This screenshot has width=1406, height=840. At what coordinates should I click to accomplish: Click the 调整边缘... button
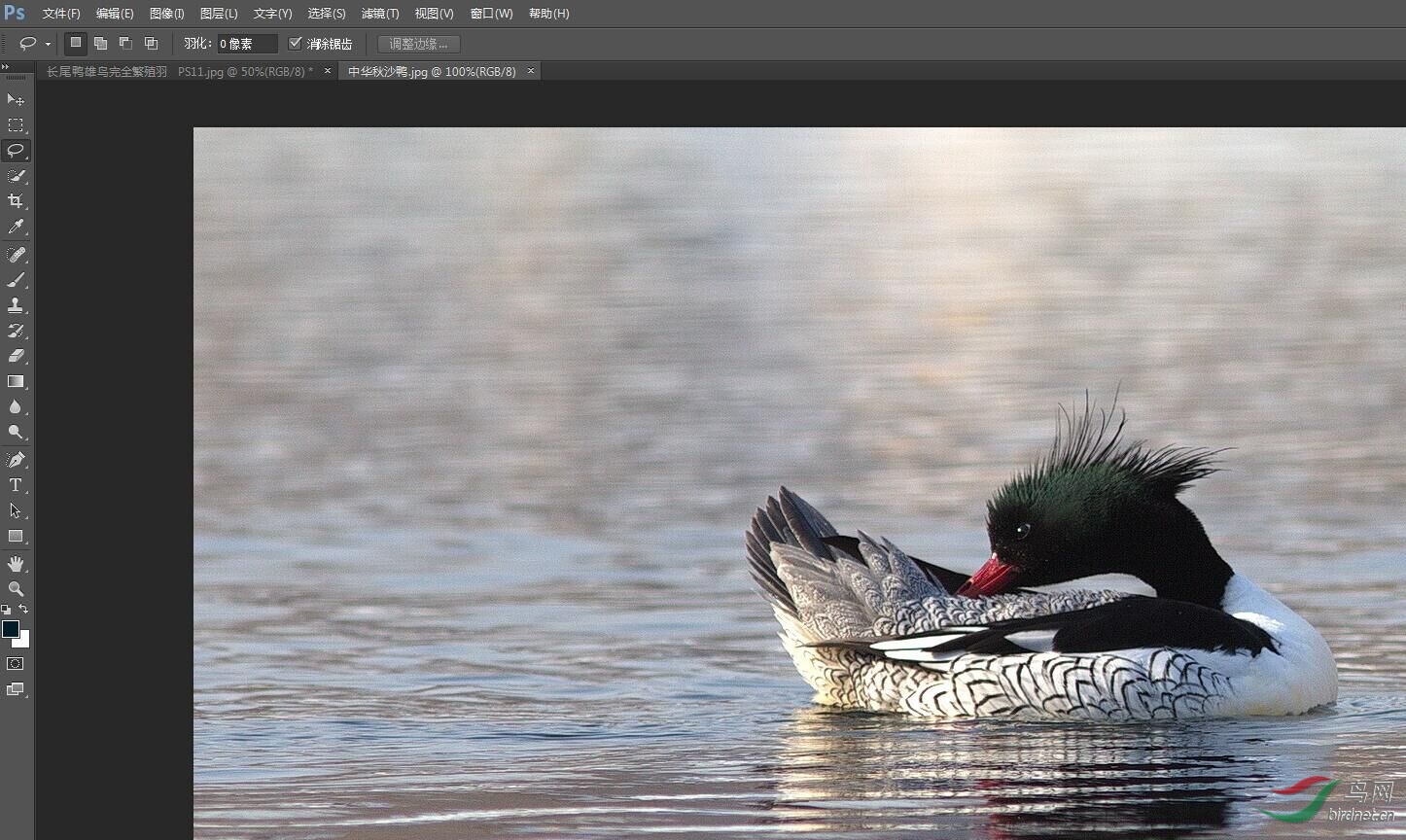click(419, 44)
